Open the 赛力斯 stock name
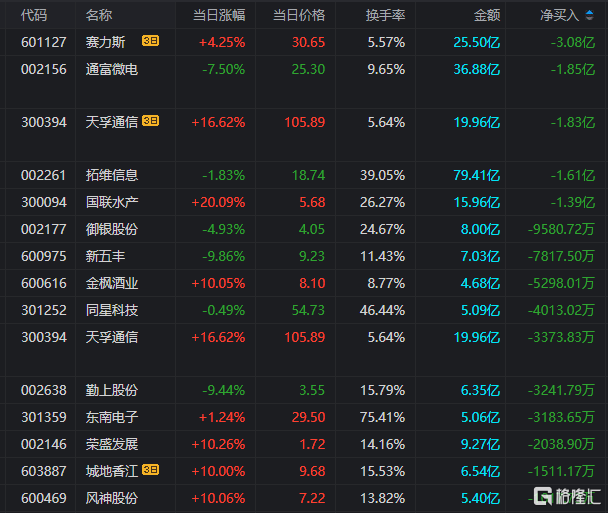This screenshot has height=513, width=608. click(x=105, y=42)
